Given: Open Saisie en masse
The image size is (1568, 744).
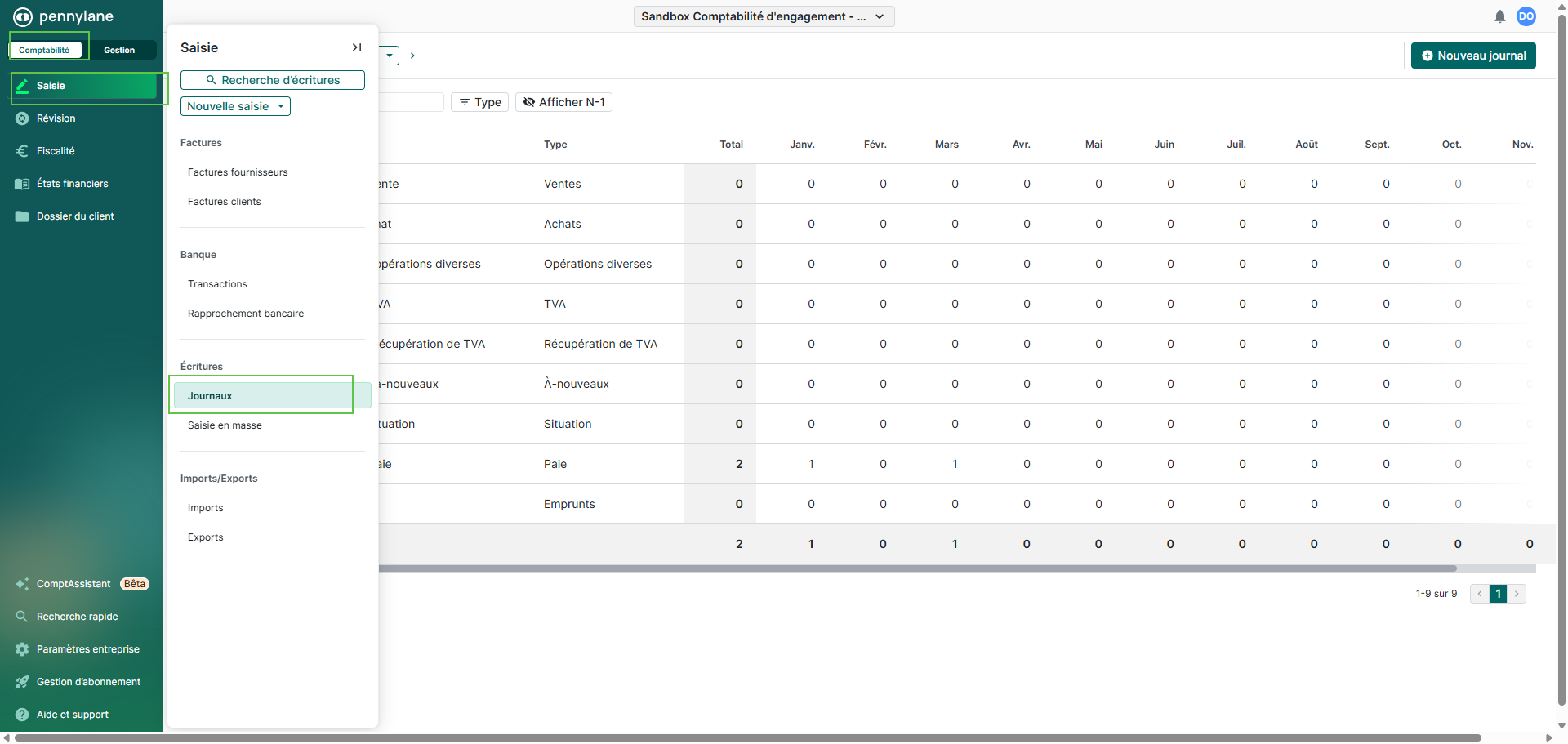Looking at the screenshot, I should 225,425.
